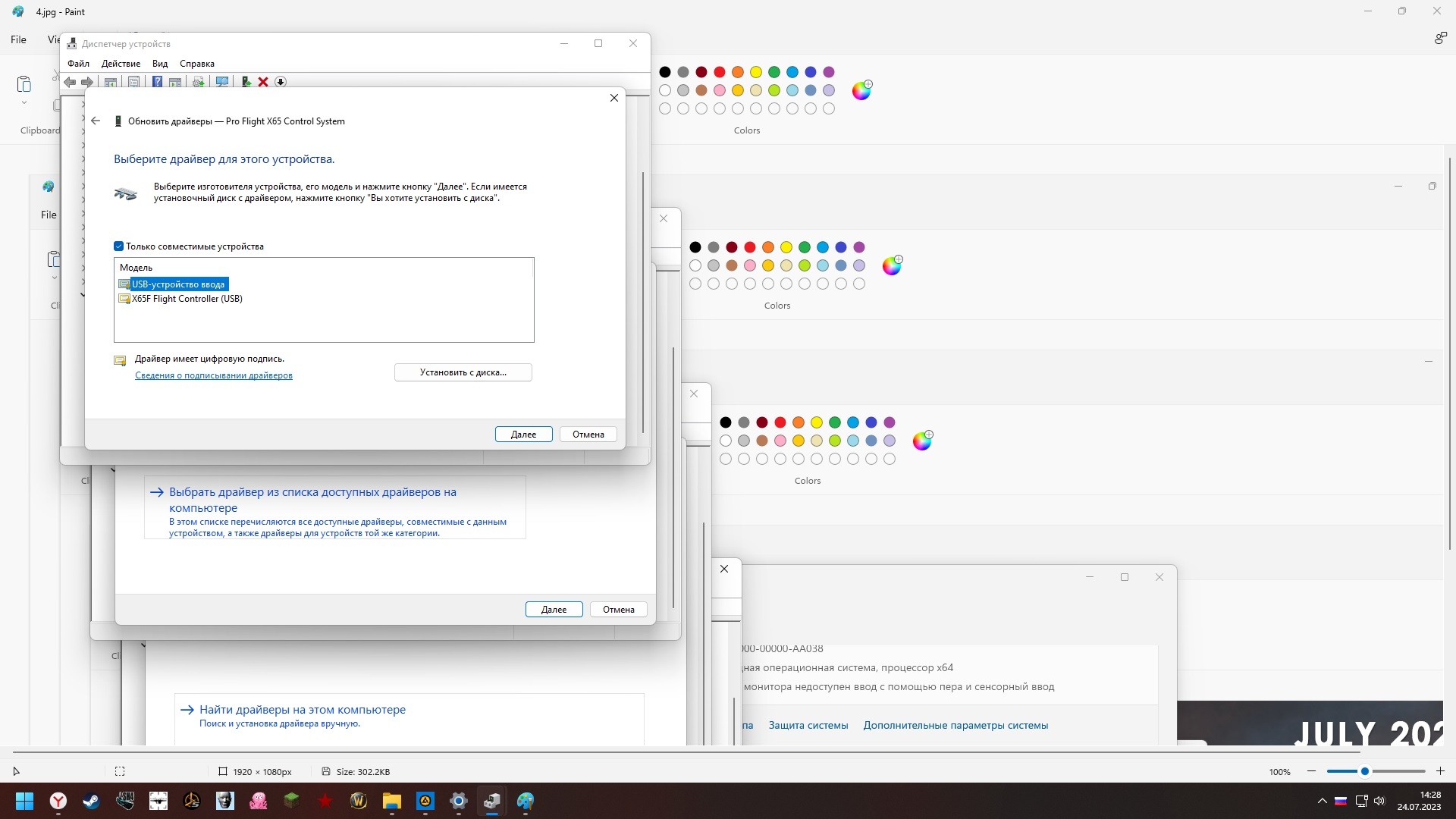Viewport: 1456px width, 819px height.
Task: Open the "Справка" menu in Device Manager
Action: click(196, 64)
